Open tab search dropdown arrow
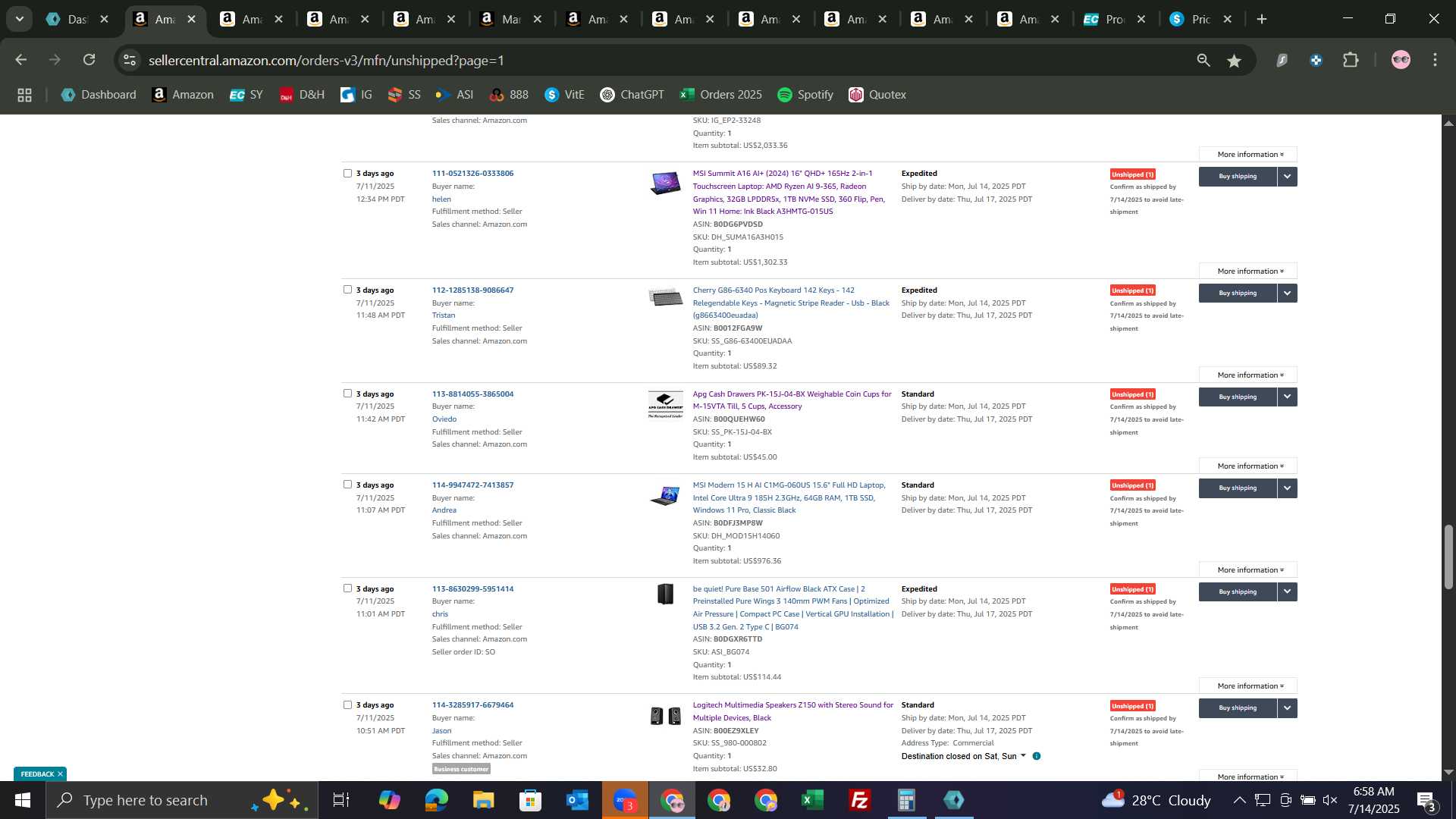 pyautogui.click(x=20, y=19)
